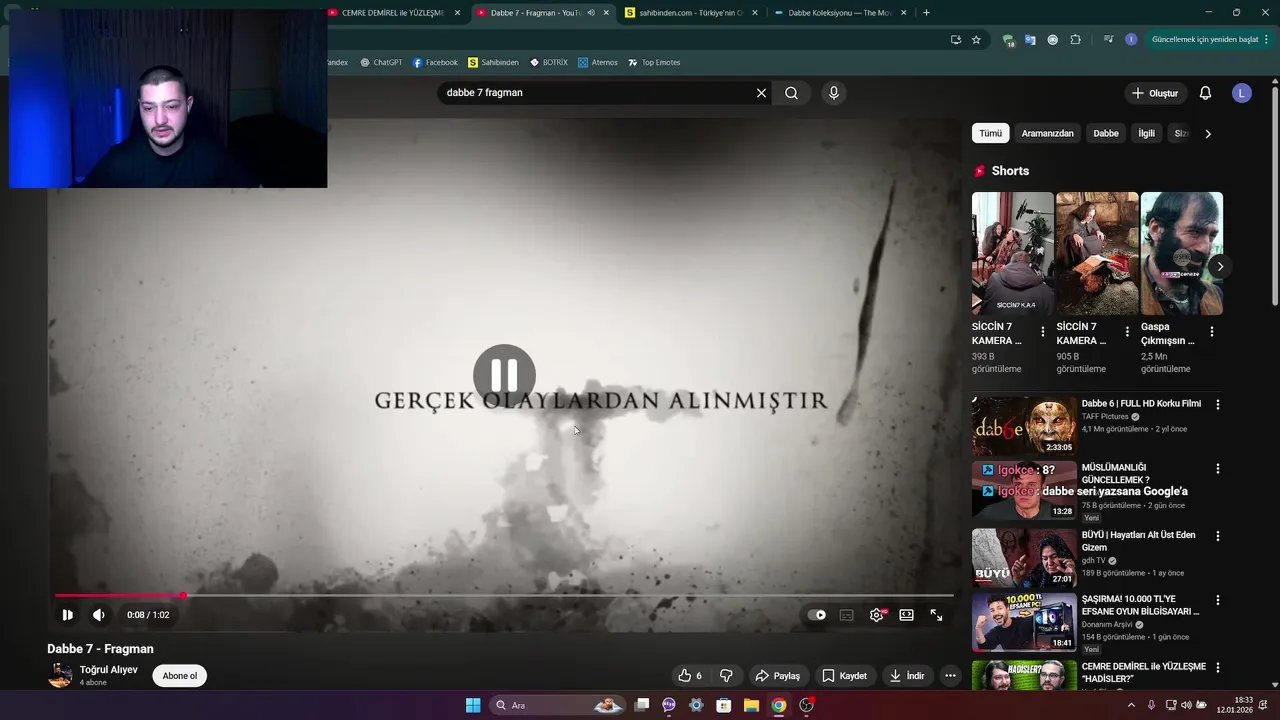Click the search magnifier button
Image resolution: width=1280 pixels, height=720 pixels.
[x=791, y=93]
